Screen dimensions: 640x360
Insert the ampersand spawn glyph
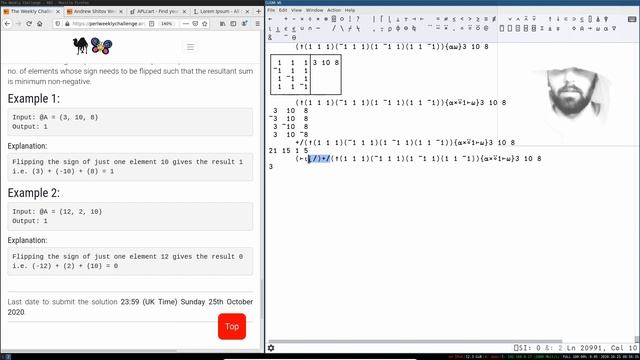coord(270,38)
